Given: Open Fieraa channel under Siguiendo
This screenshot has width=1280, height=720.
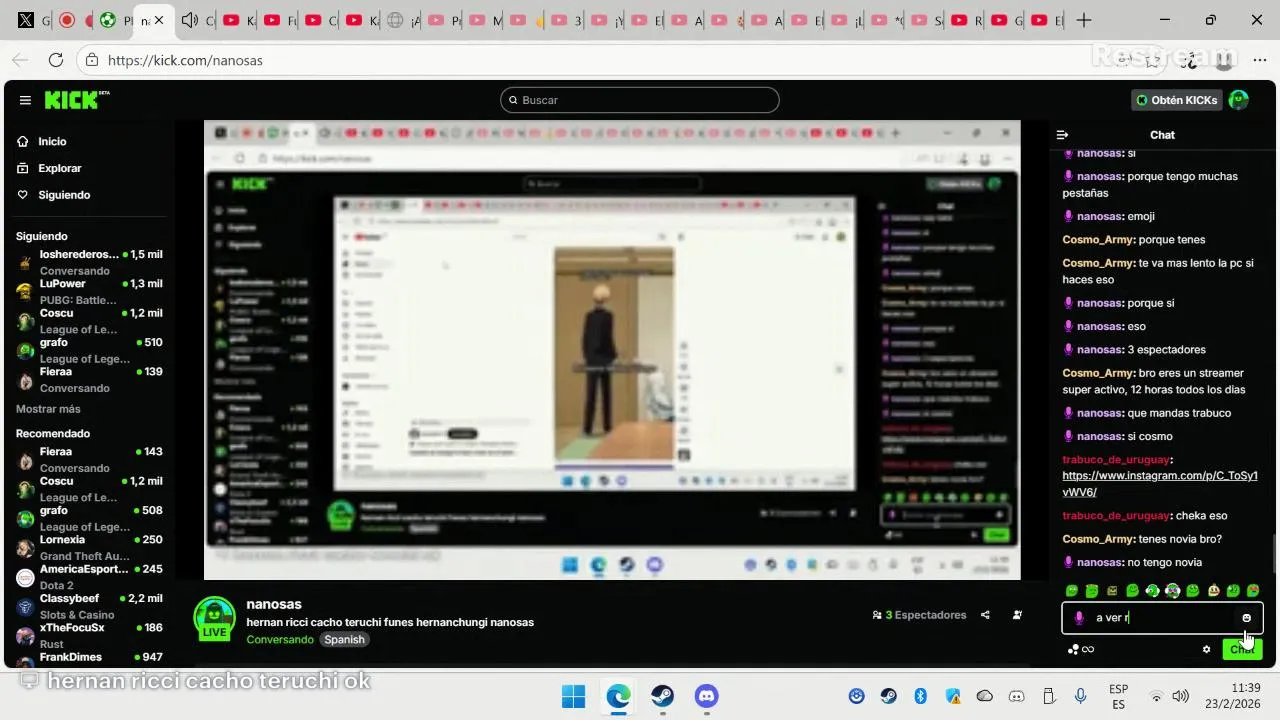Looking at the screenshot, I should tap(89, 379).
